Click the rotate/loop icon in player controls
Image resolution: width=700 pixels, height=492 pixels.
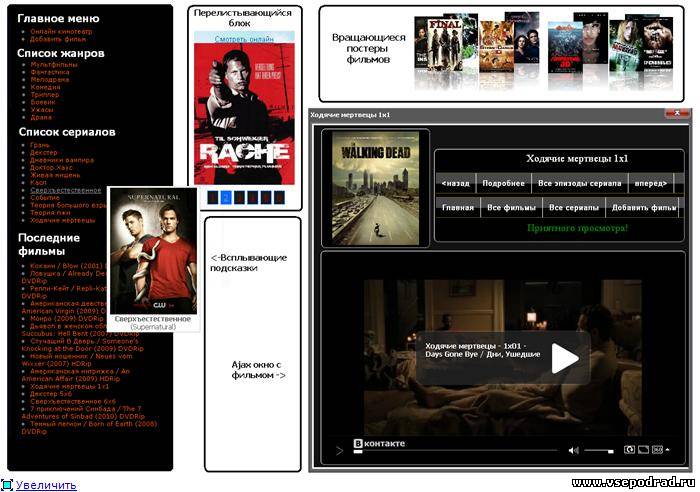[x=629, y=450]
